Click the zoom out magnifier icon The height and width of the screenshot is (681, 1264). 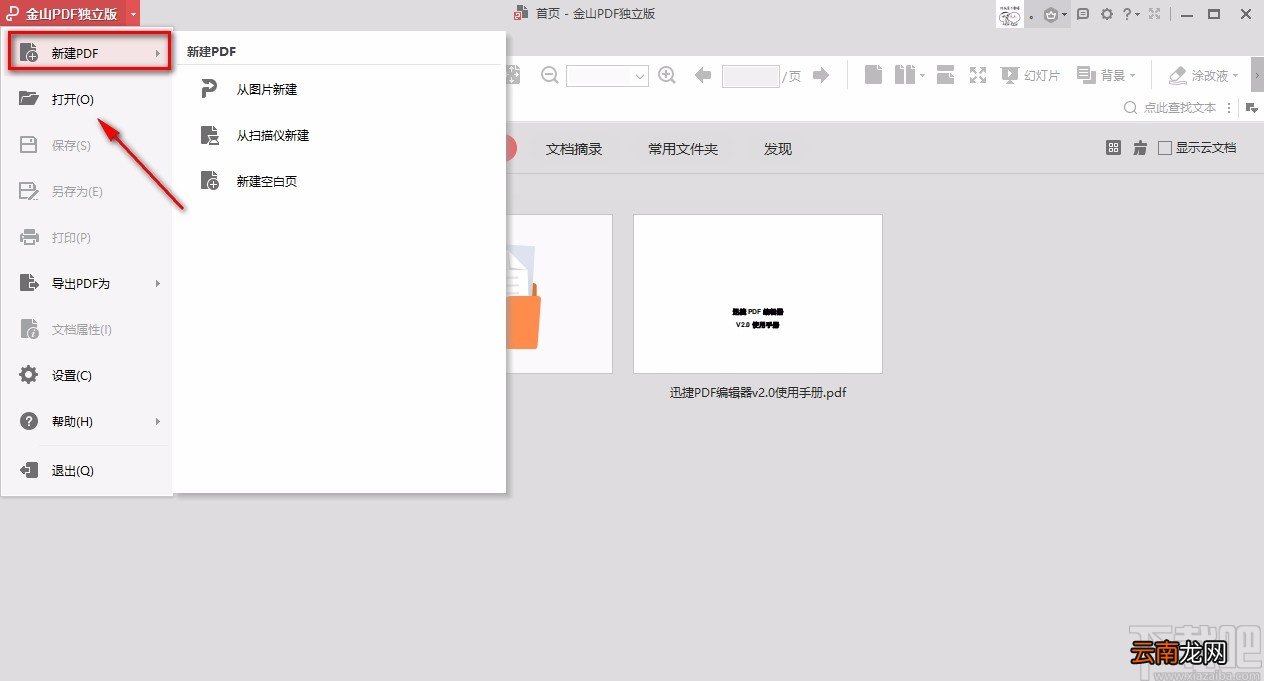[550, 75]
